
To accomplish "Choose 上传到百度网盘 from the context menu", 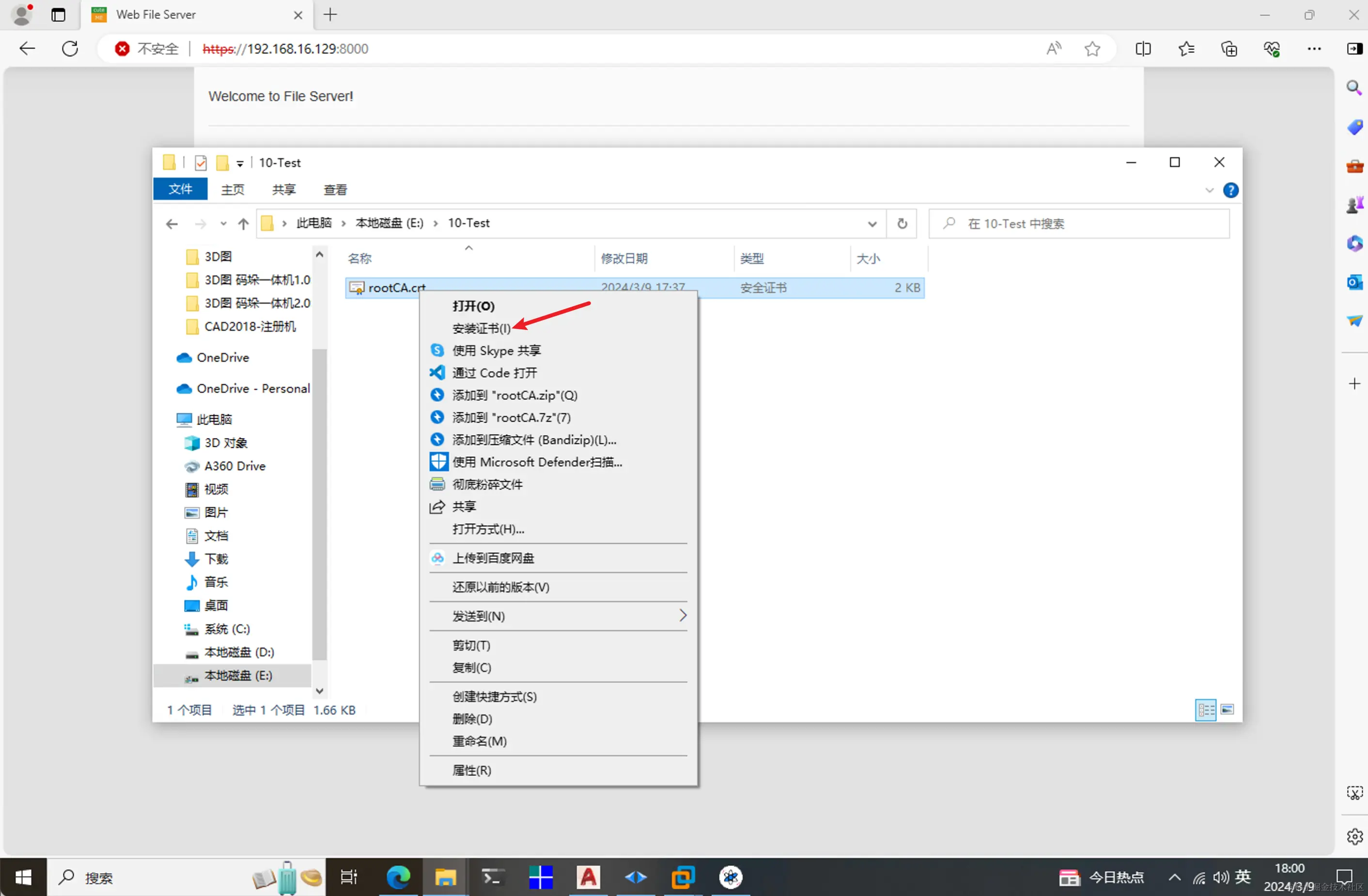I will click(x=558, y=558).
